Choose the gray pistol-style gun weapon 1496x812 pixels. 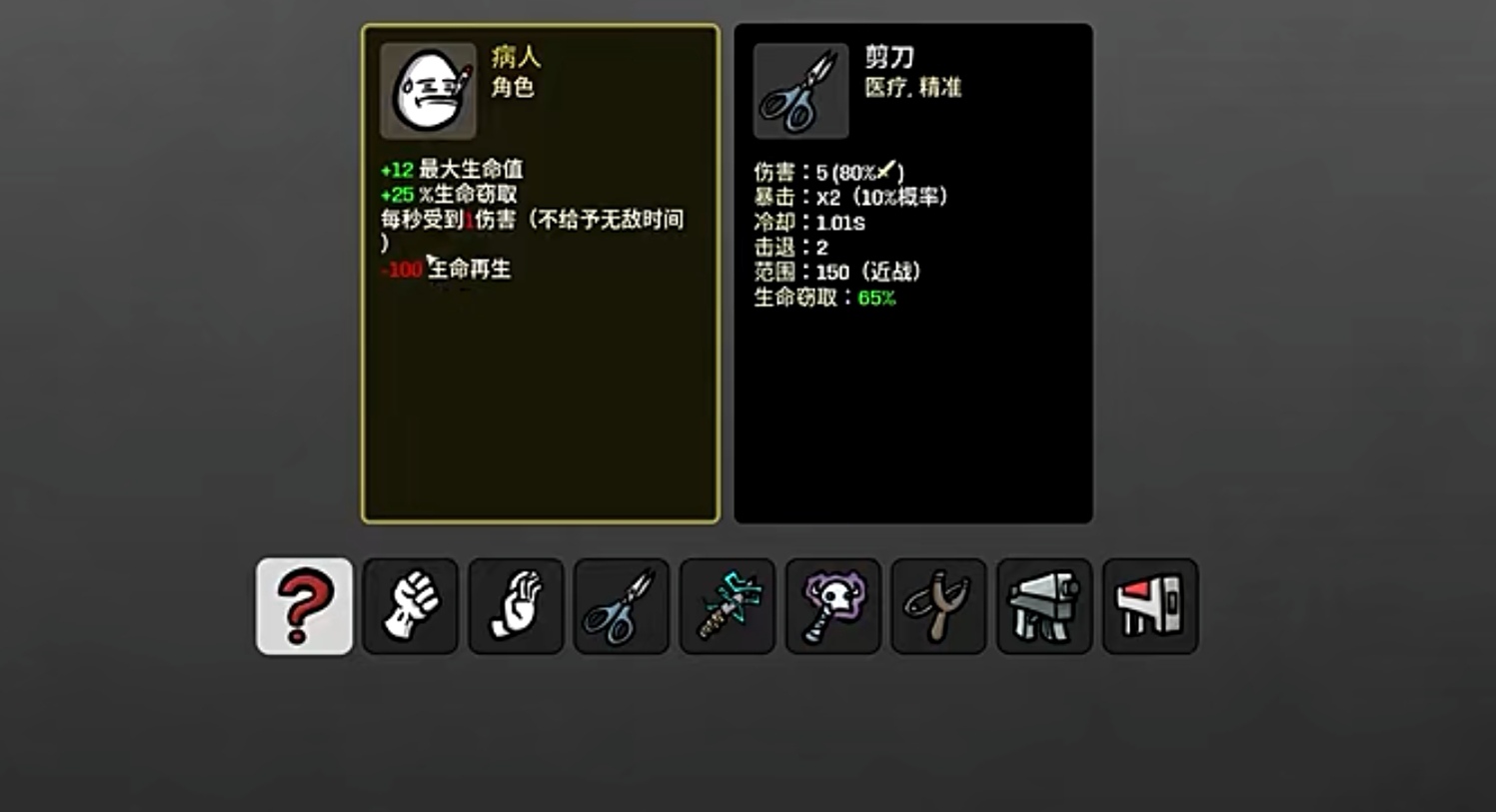1044,606
